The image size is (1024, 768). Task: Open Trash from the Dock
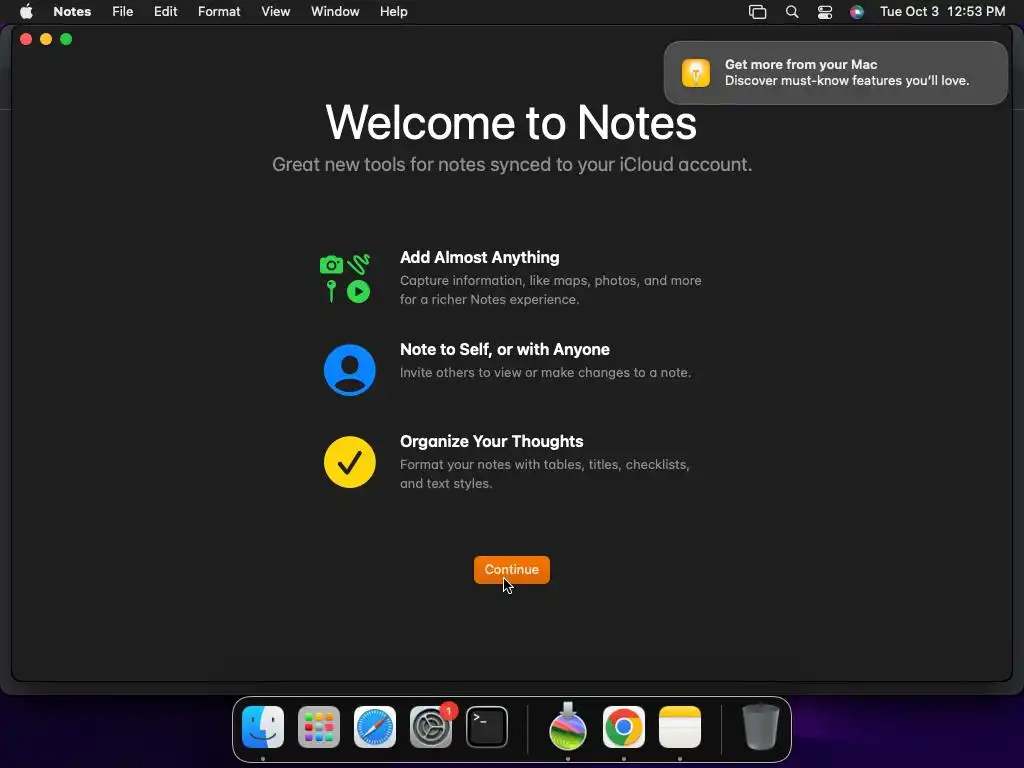point(761,727)
